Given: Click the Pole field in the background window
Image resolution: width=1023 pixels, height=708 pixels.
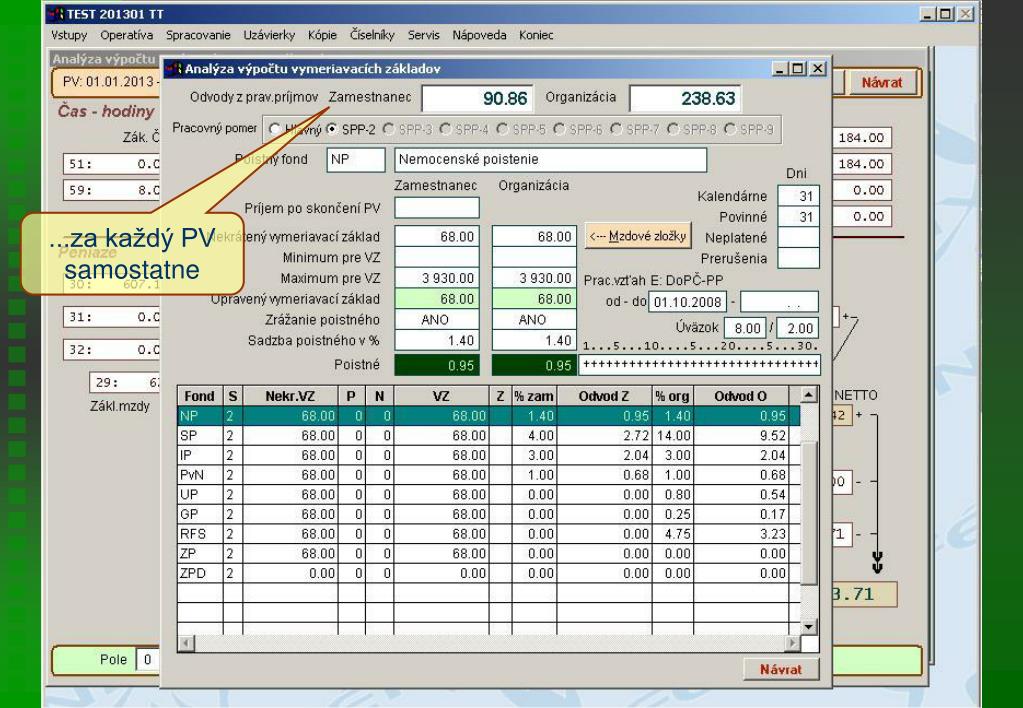Looking at the screenshot, I should (147, 660).
